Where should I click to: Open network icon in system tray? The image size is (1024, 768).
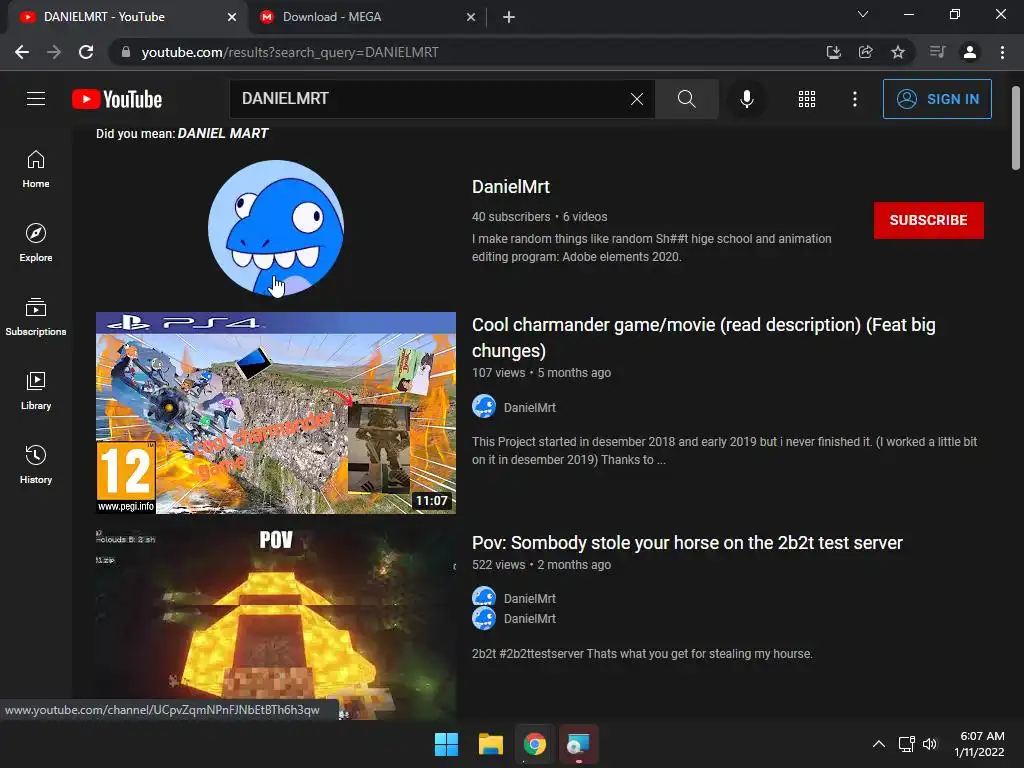pyautogui.click(x=906, y=744)
